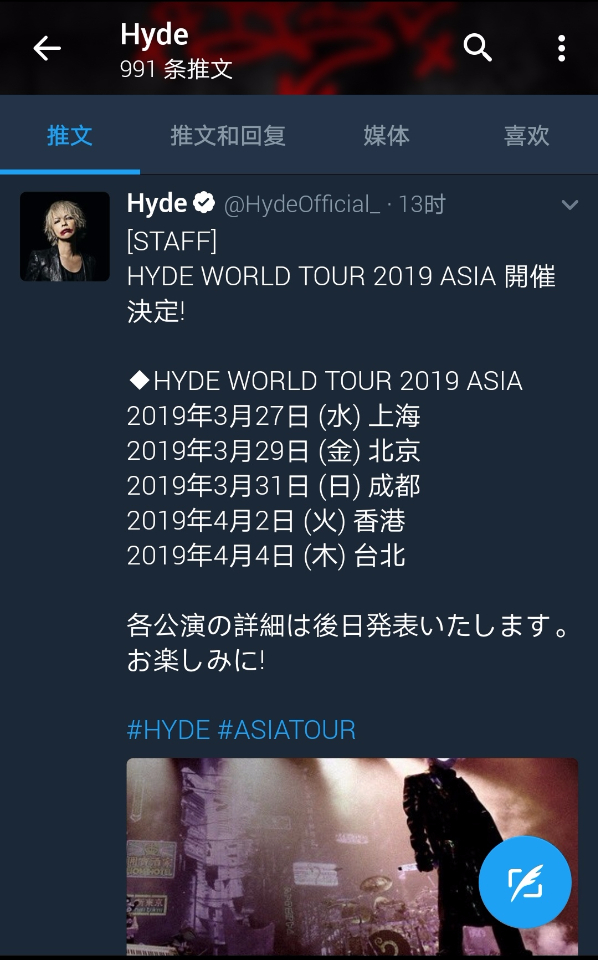Open the 媒体 tab

386,135
